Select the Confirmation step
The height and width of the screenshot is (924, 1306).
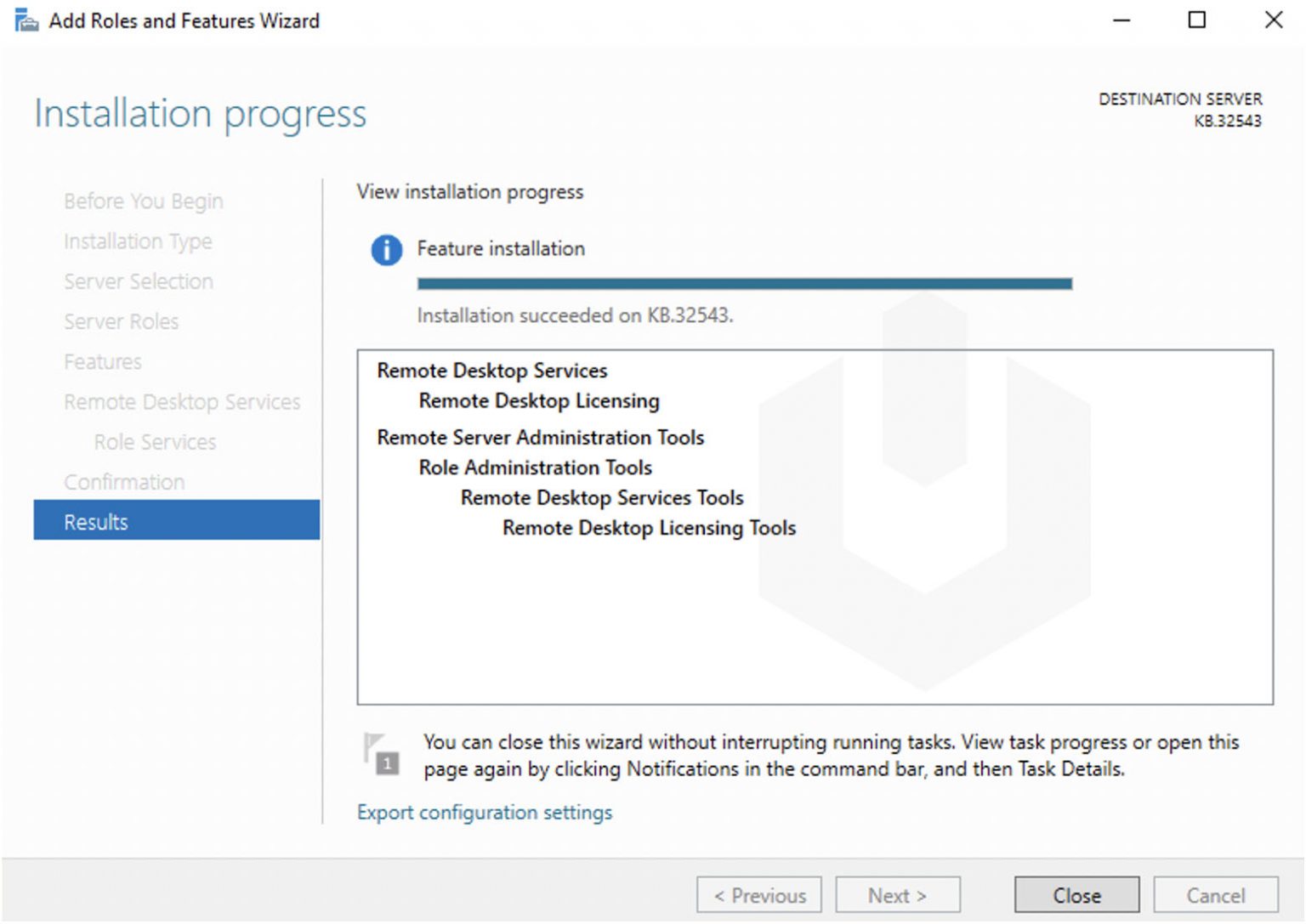[124, 481]
